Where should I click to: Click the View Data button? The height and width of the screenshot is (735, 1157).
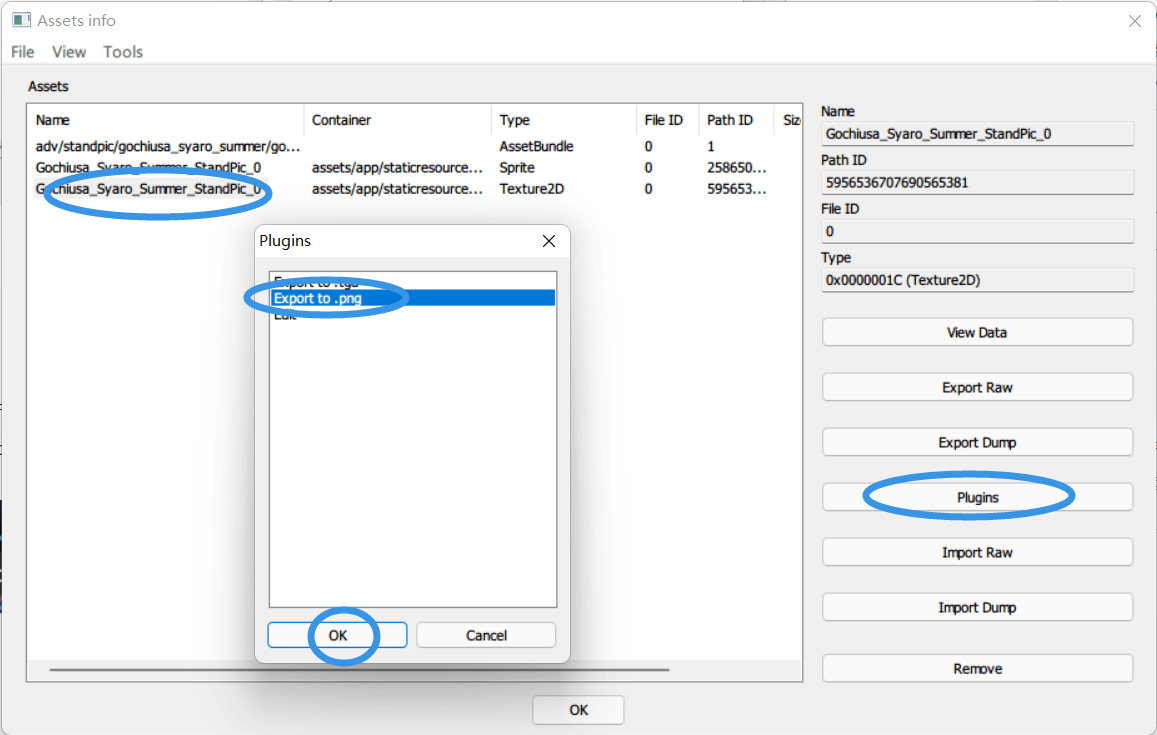tap(977, 332)
